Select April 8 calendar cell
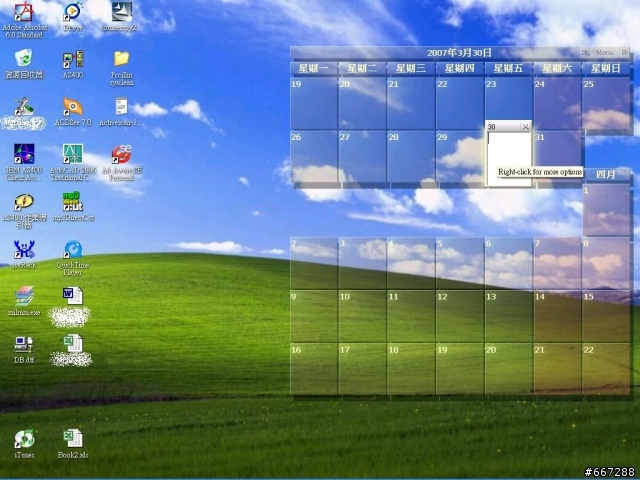The image size is (640, 480). tap(606, 263)
